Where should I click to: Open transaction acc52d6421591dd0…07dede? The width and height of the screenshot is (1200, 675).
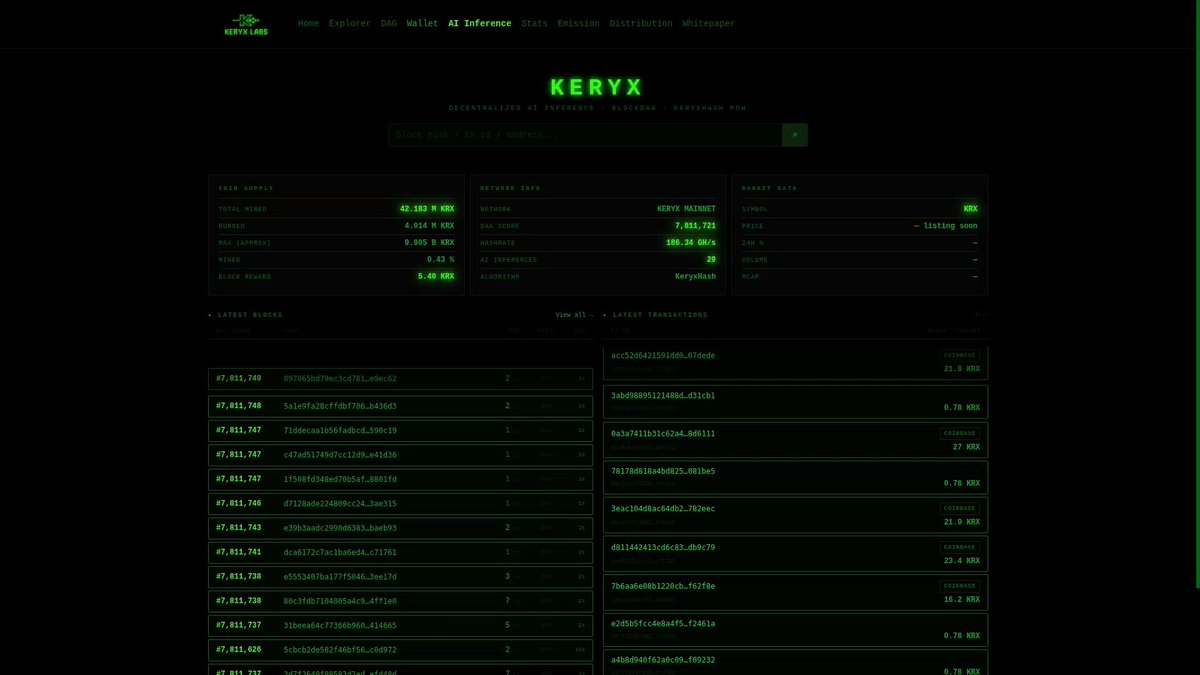tap(663, 356)
